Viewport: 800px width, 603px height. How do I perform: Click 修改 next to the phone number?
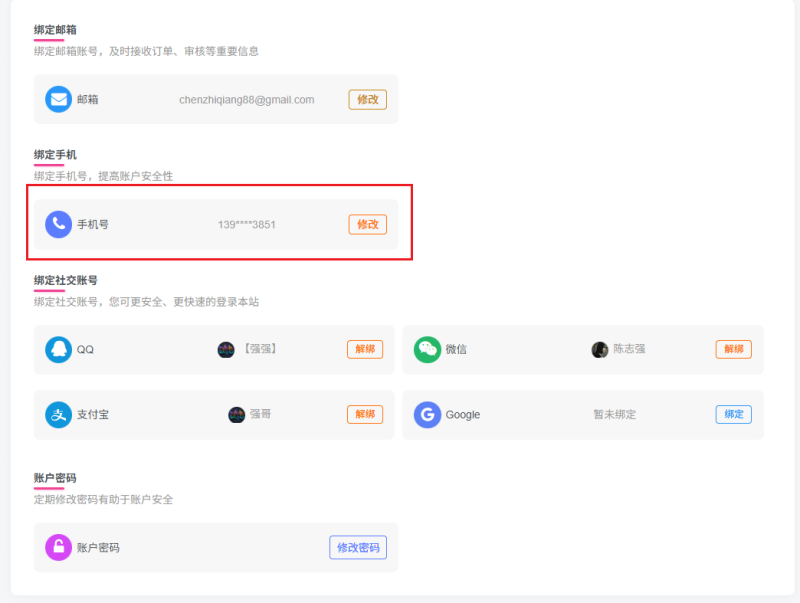pos(366,224)
